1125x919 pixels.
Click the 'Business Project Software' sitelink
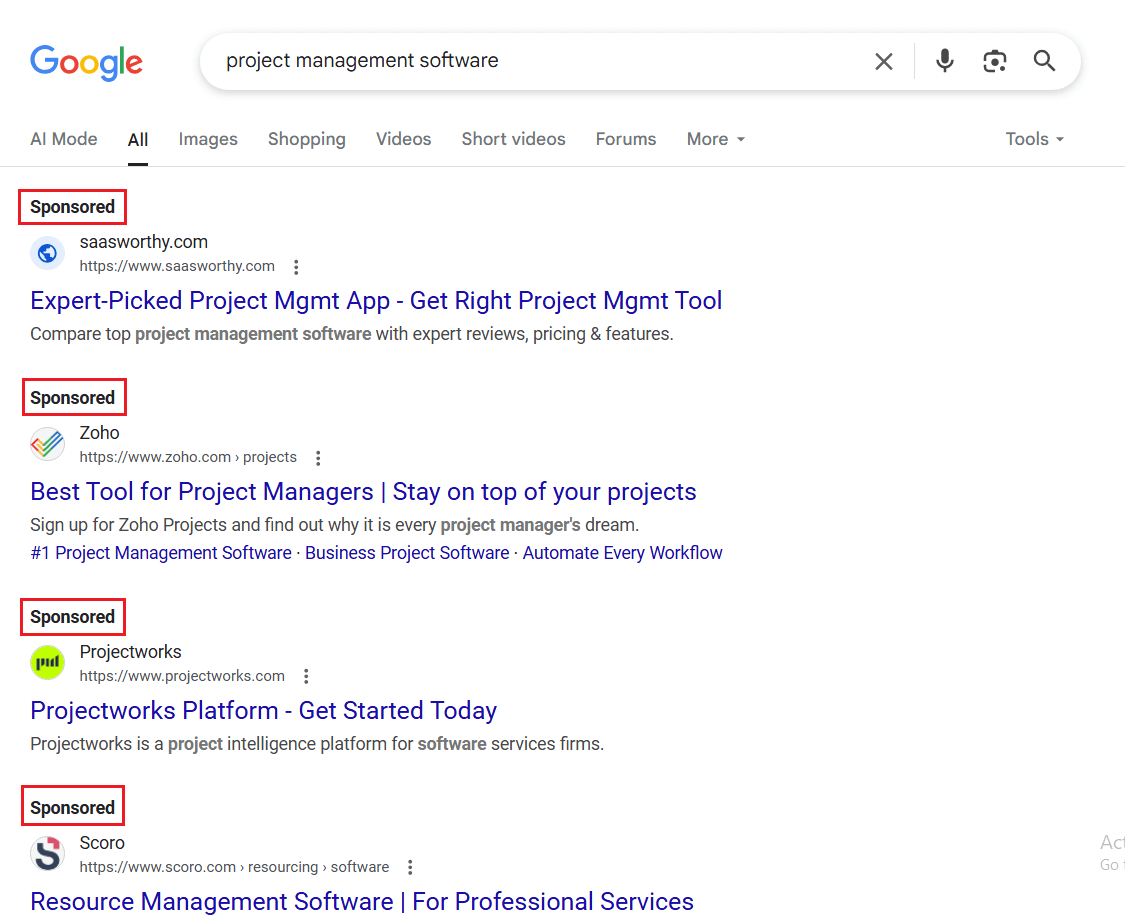coord(407,553)
